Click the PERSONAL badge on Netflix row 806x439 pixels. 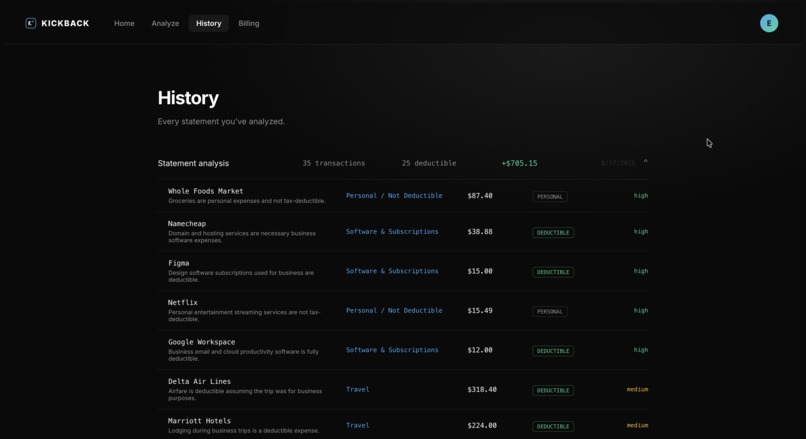549,312
